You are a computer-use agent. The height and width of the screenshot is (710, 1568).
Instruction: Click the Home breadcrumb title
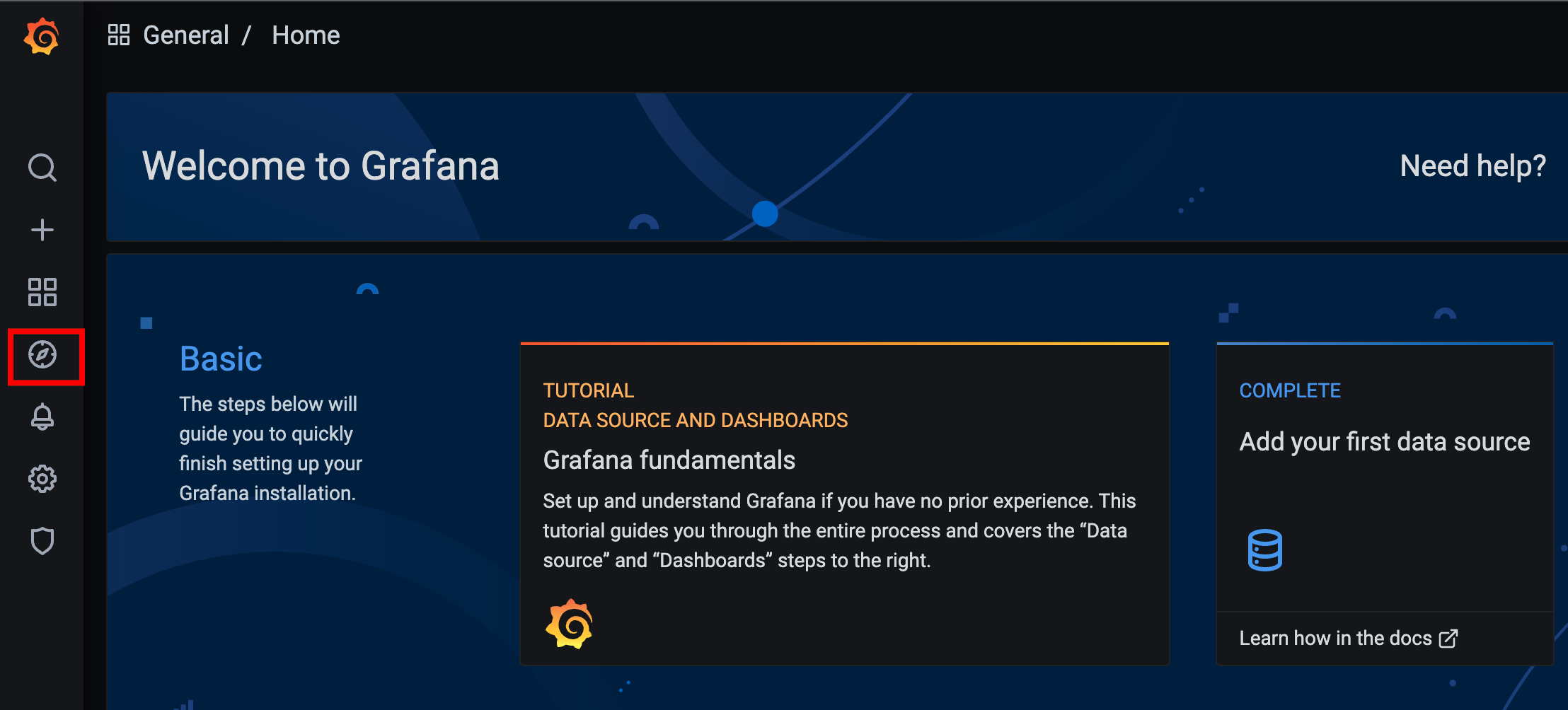click(306, 35)
